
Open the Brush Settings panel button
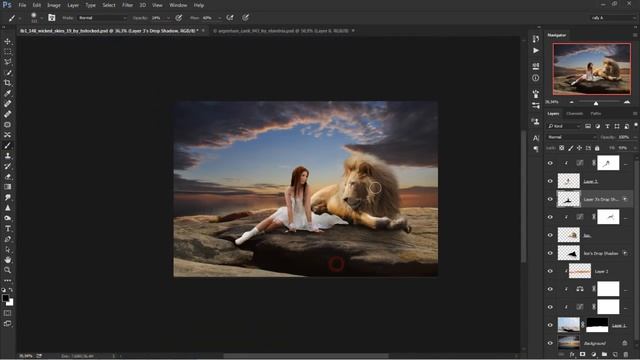[x=51, y=18]
